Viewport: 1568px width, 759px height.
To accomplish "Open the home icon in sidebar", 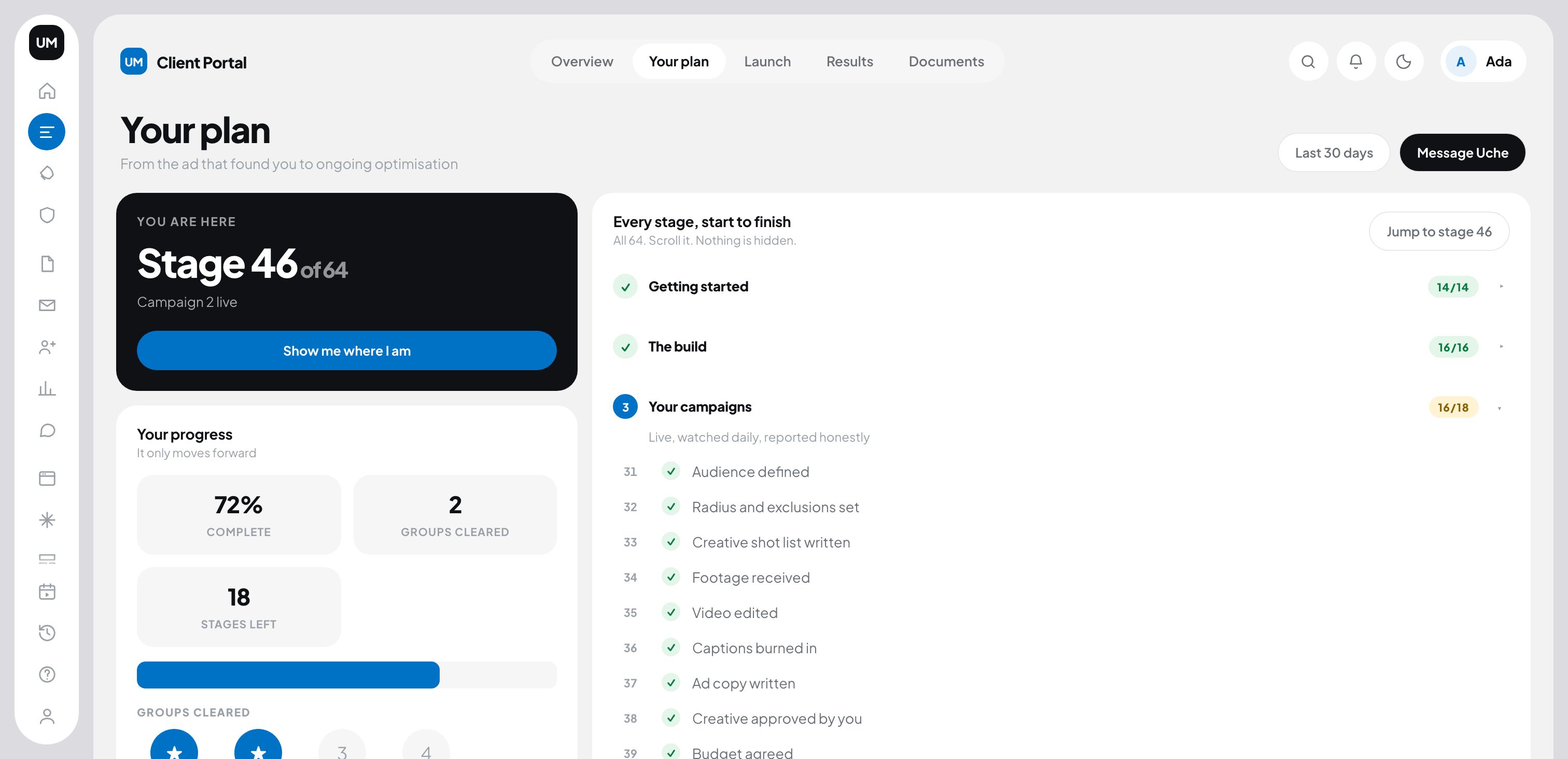I will tap(47, 91).
